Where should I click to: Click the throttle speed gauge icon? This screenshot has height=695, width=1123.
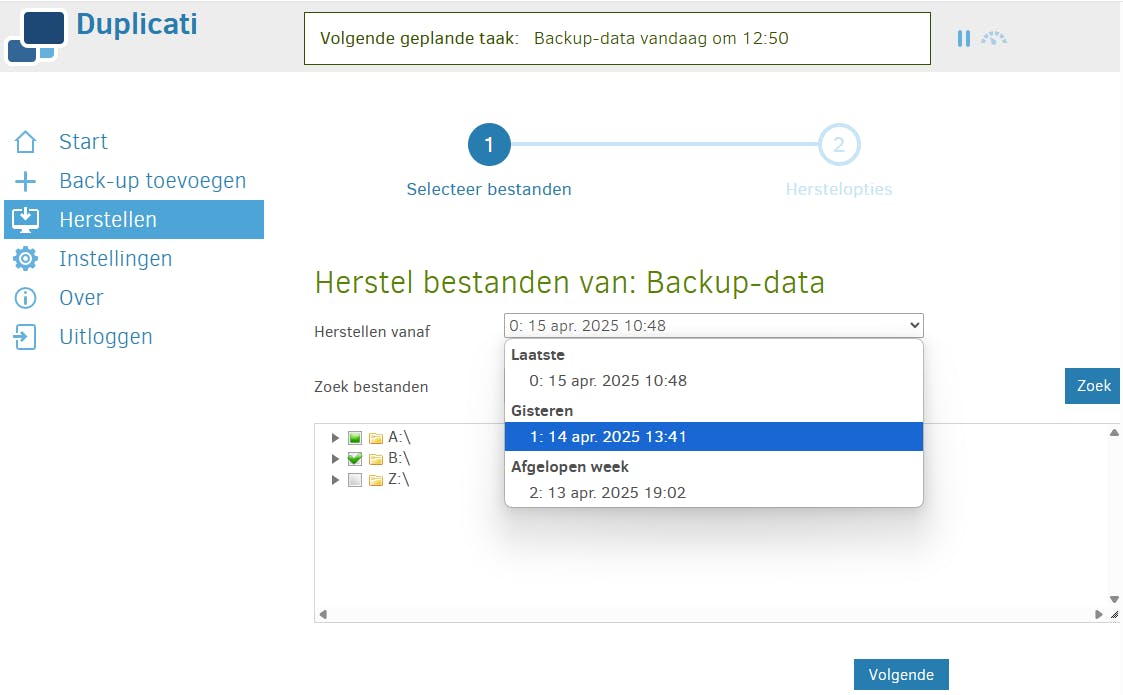(993, 38)
